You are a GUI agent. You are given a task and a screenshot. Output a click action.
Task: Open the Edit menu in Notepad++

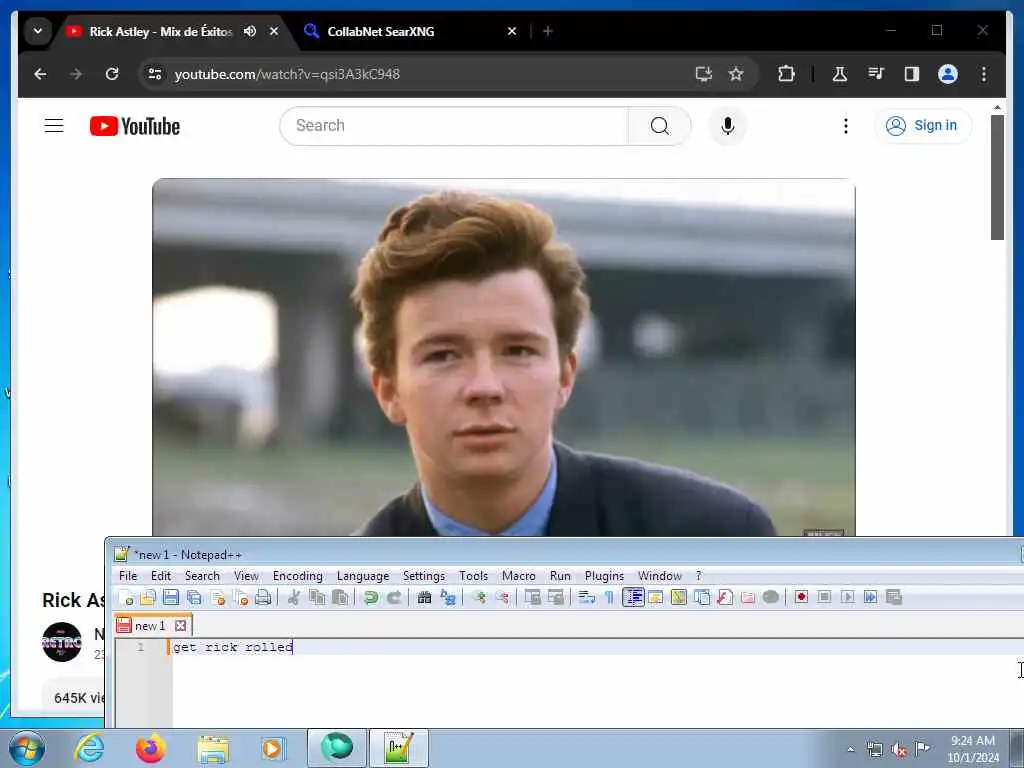161,576
